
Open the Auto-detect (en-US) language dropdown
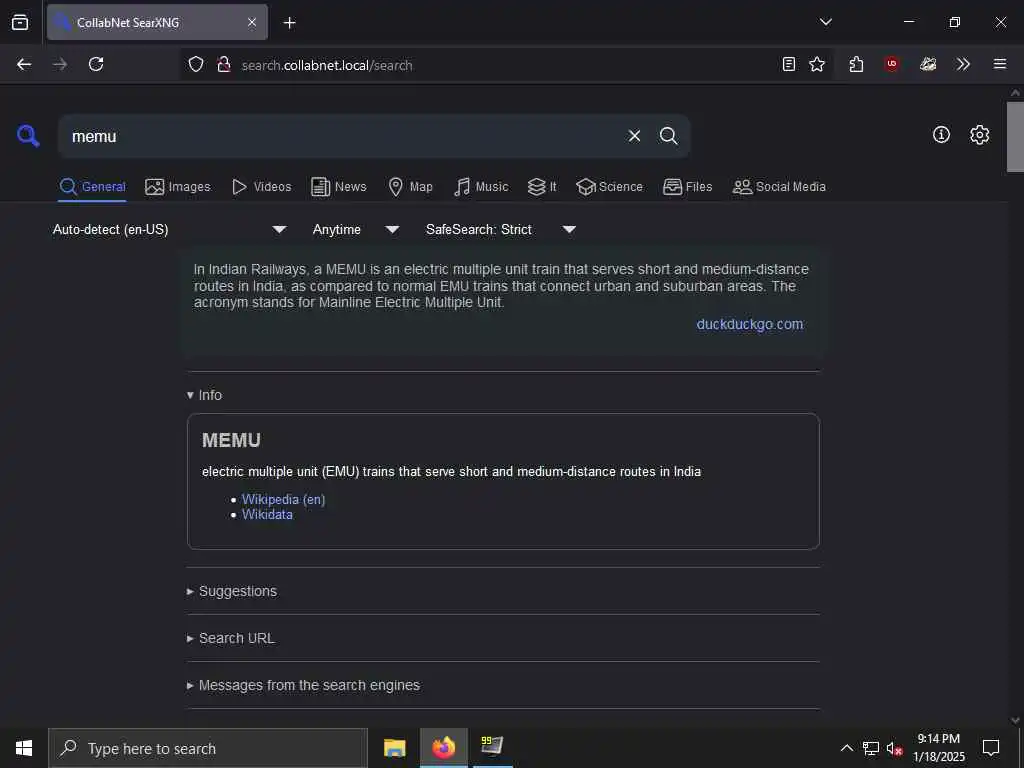click(x=170, y=229)
